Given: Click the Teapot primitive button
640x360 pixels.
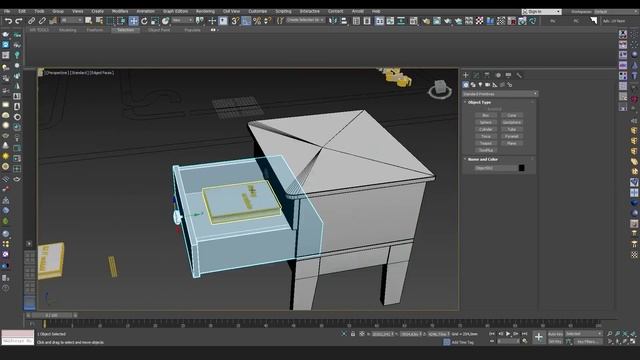Looking at the screenshot, I should [486, 143].
